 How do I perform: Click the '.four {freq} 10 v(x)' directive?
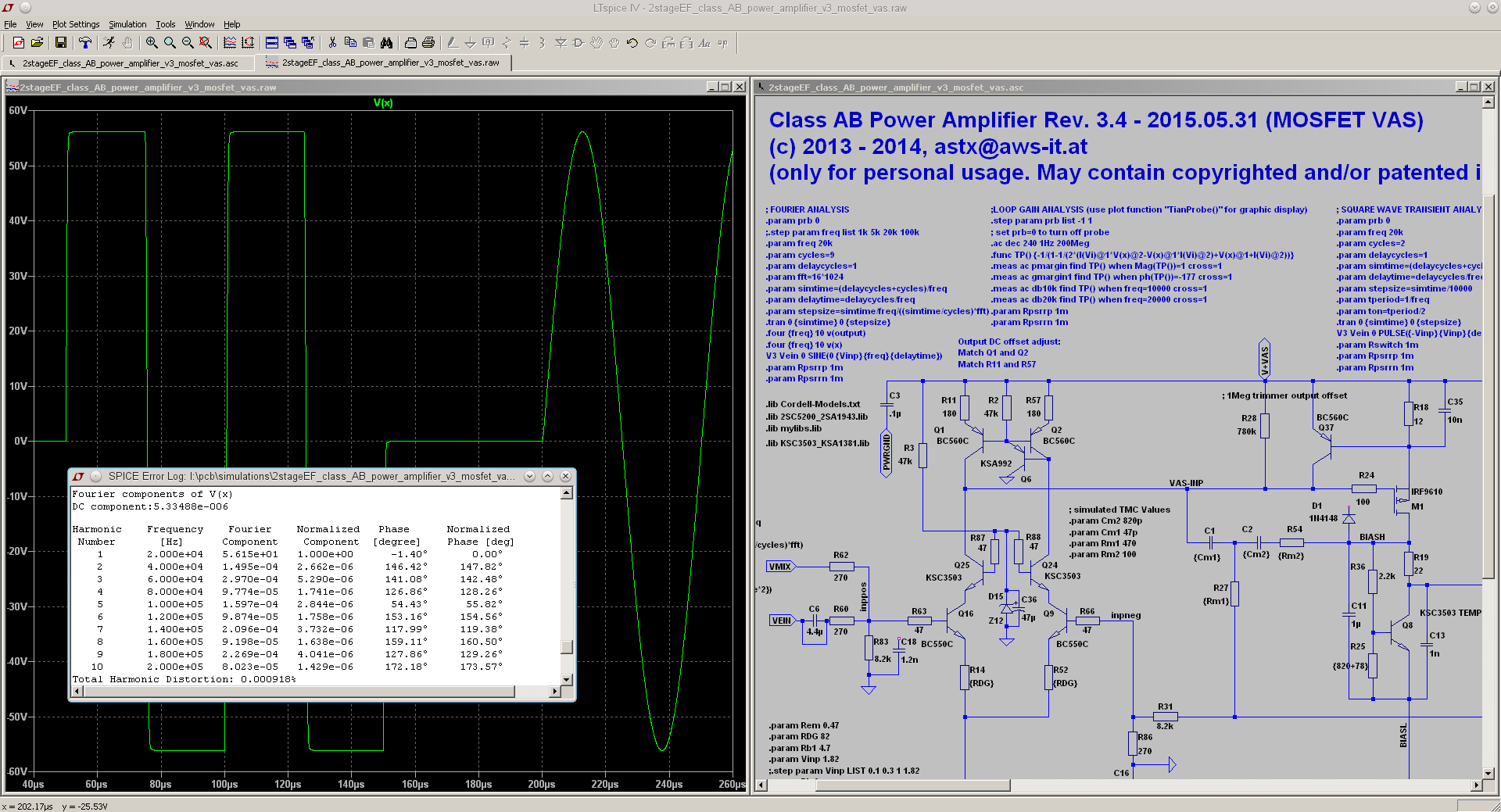(804, 345)
